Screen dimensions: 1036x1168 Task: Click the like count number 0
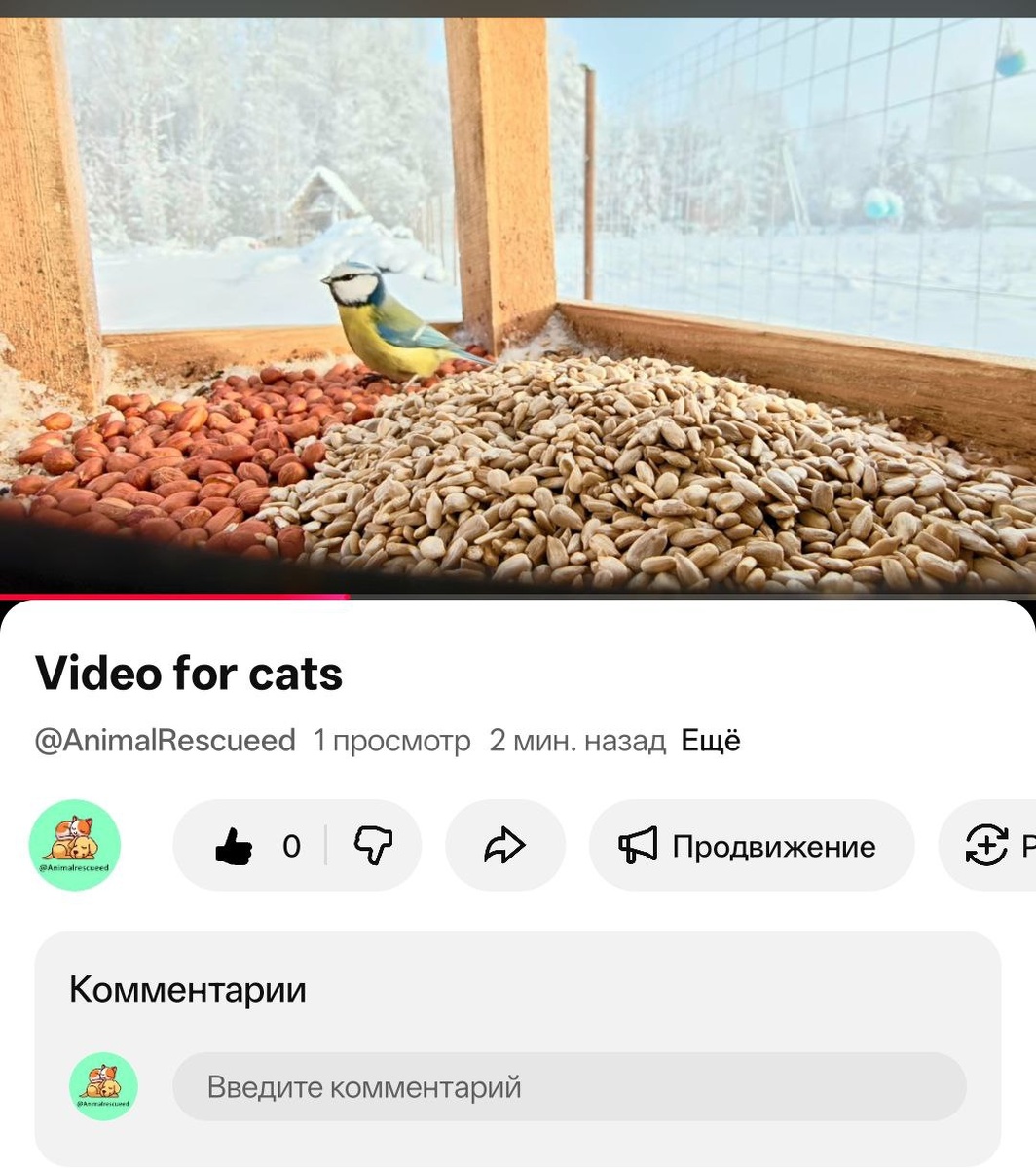point(291,846)
